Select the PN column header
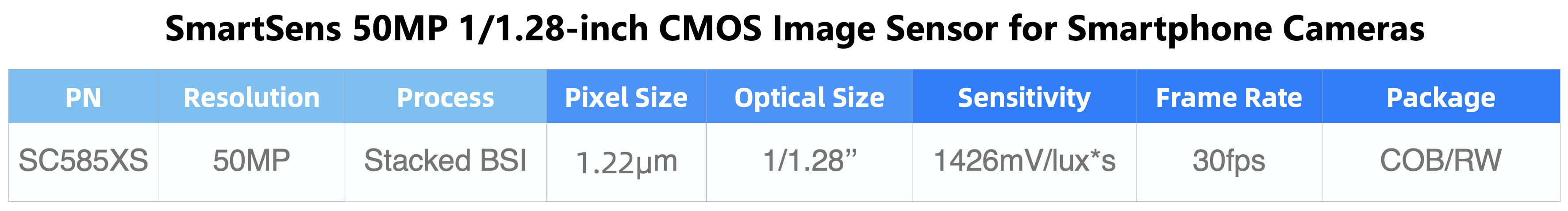 pos(83,98)
